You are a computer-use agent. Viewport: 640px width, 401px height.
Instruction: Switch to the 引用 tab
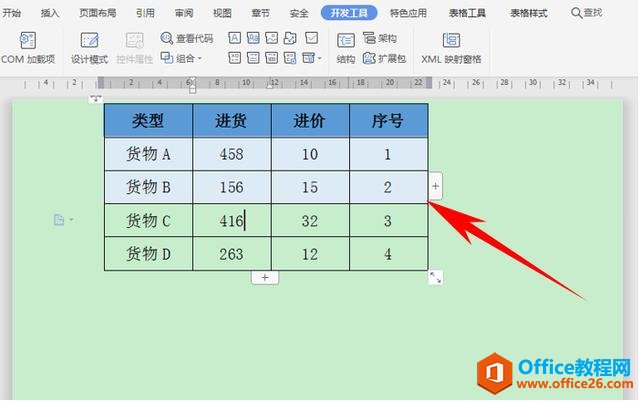[x=145, y=13]
